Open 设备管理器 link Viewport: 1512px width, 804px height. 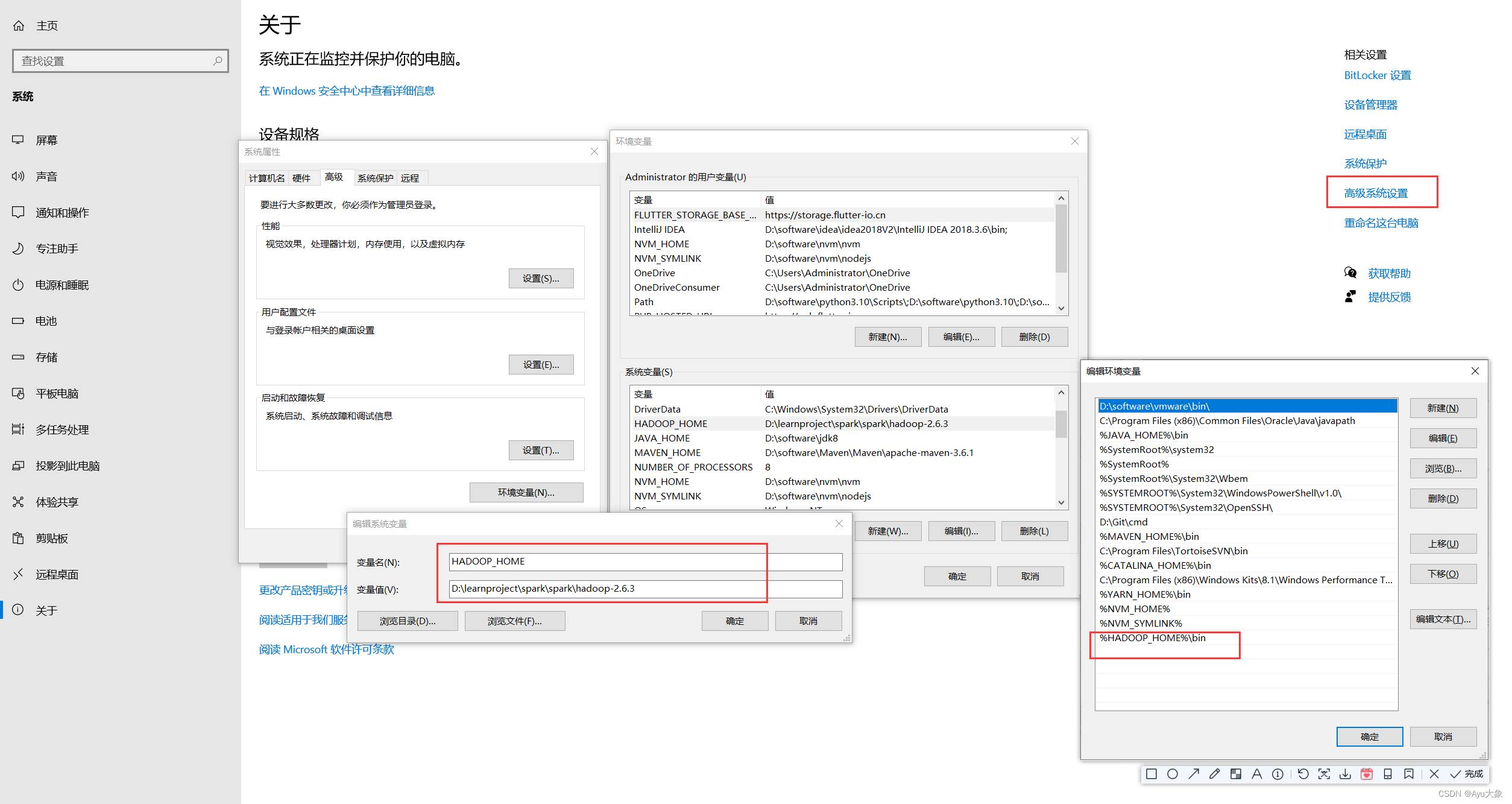pyautogui.click(x=1370, y=105)
